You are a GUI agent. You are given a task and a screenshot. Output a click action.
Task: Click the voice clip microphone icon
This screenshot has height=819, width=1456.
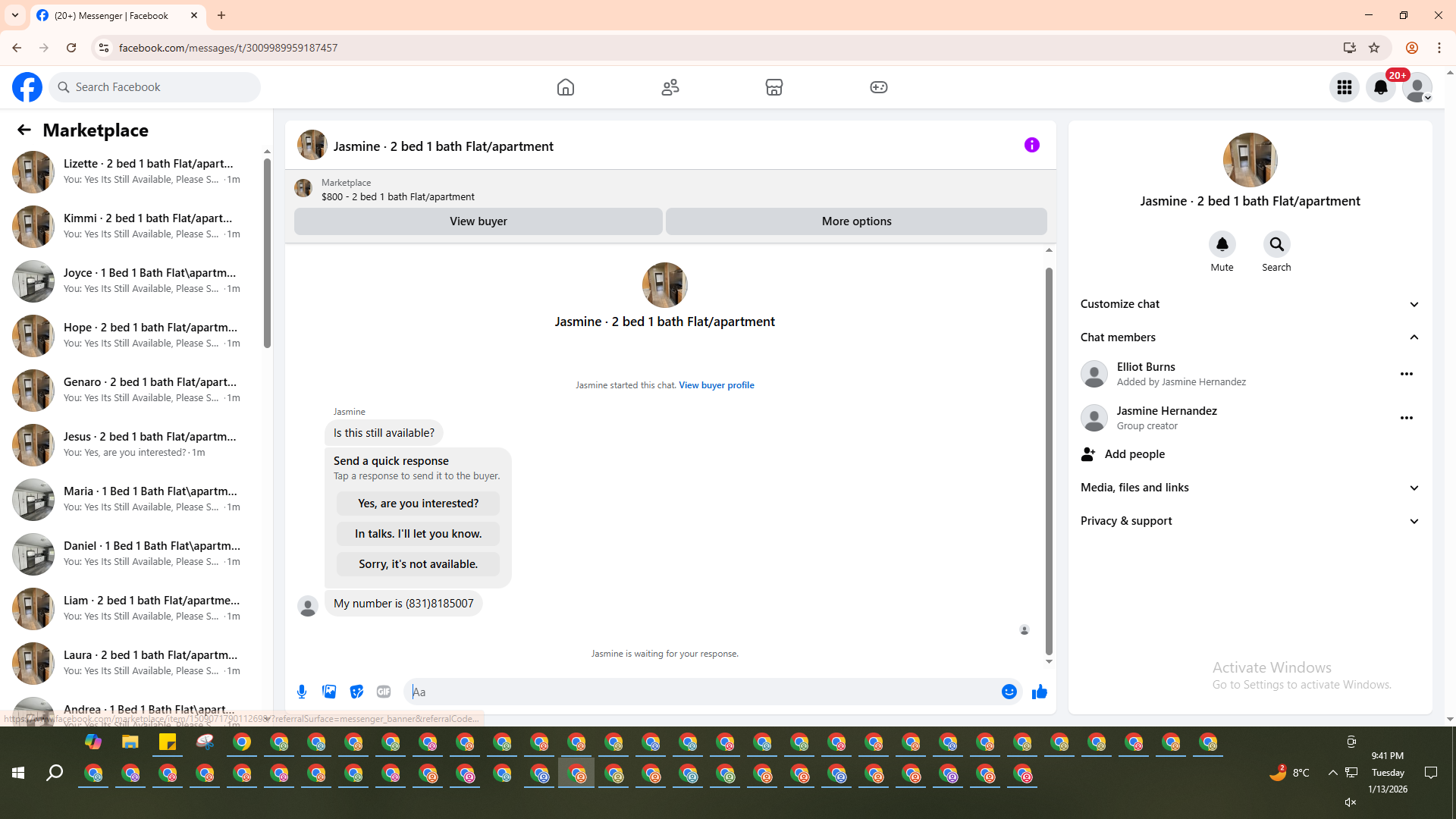pos(302,692)
